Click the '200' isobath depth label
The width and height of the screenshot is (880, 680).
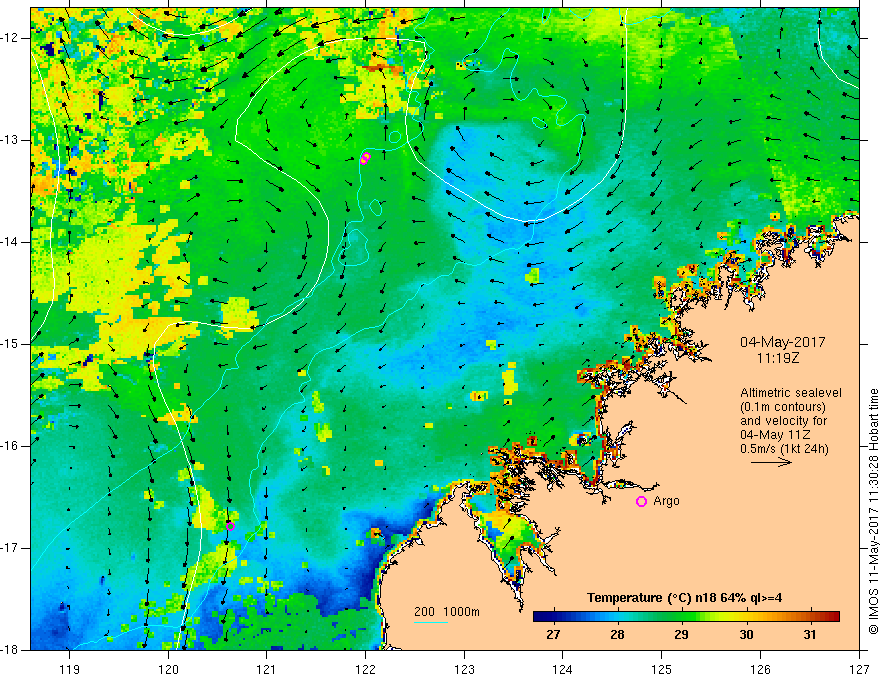[x=424, y=612]
